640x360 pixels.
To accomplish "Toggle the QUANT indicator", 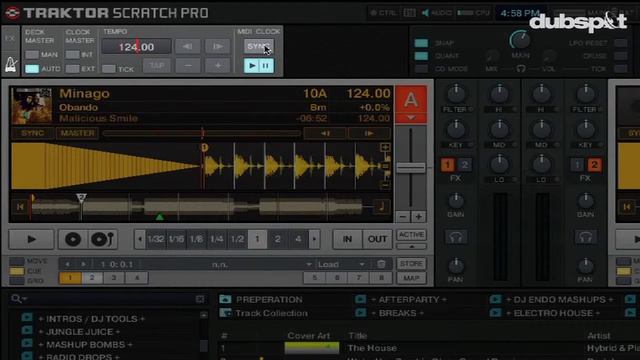I will pos(421,56).
